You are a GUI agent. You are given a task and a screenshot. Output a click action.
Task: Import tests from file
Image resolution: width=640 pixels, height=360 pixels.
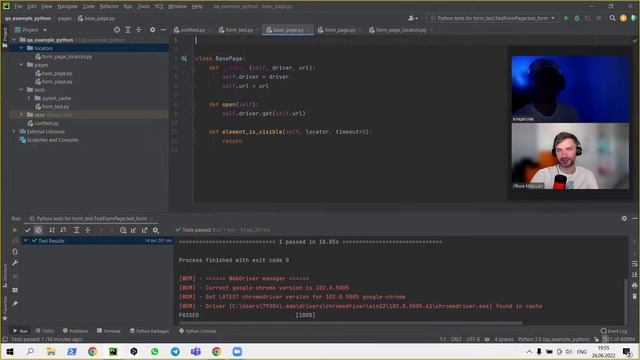click(x=133, y=230)
